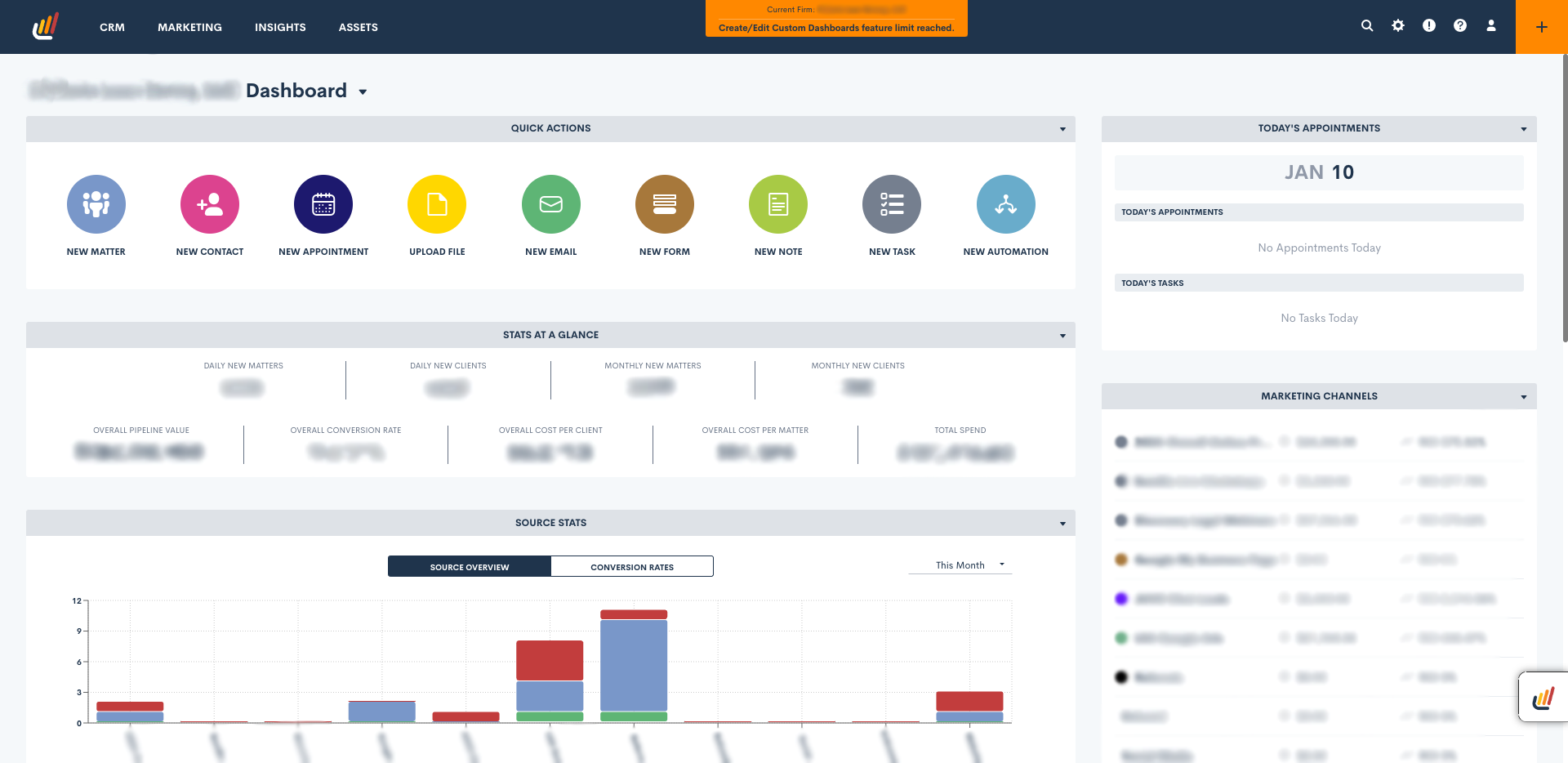Open the Marketing menu
The width and height of the screenshot is (1568, 763).
click(x=189, y=27)
